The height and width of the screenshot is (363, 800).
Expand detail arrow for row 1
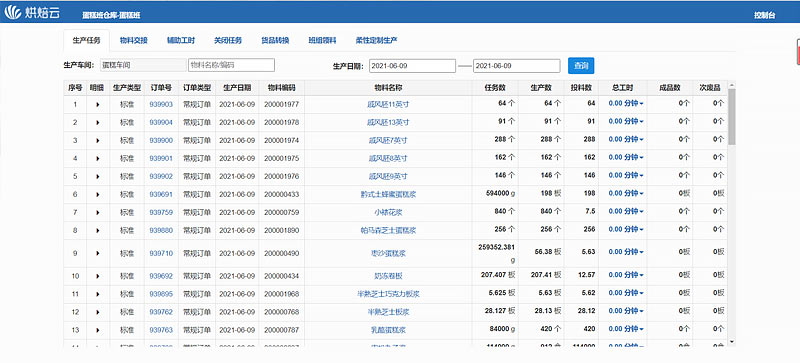97,104
